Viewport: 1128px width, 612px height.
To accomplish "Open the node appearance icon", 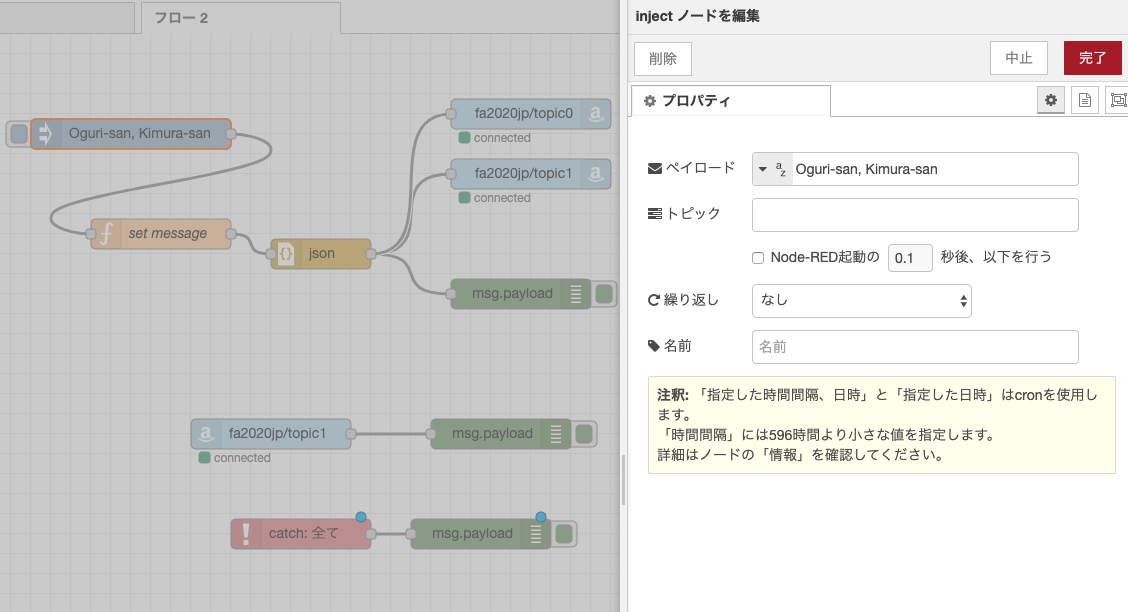I will (x=1118, y=100).
